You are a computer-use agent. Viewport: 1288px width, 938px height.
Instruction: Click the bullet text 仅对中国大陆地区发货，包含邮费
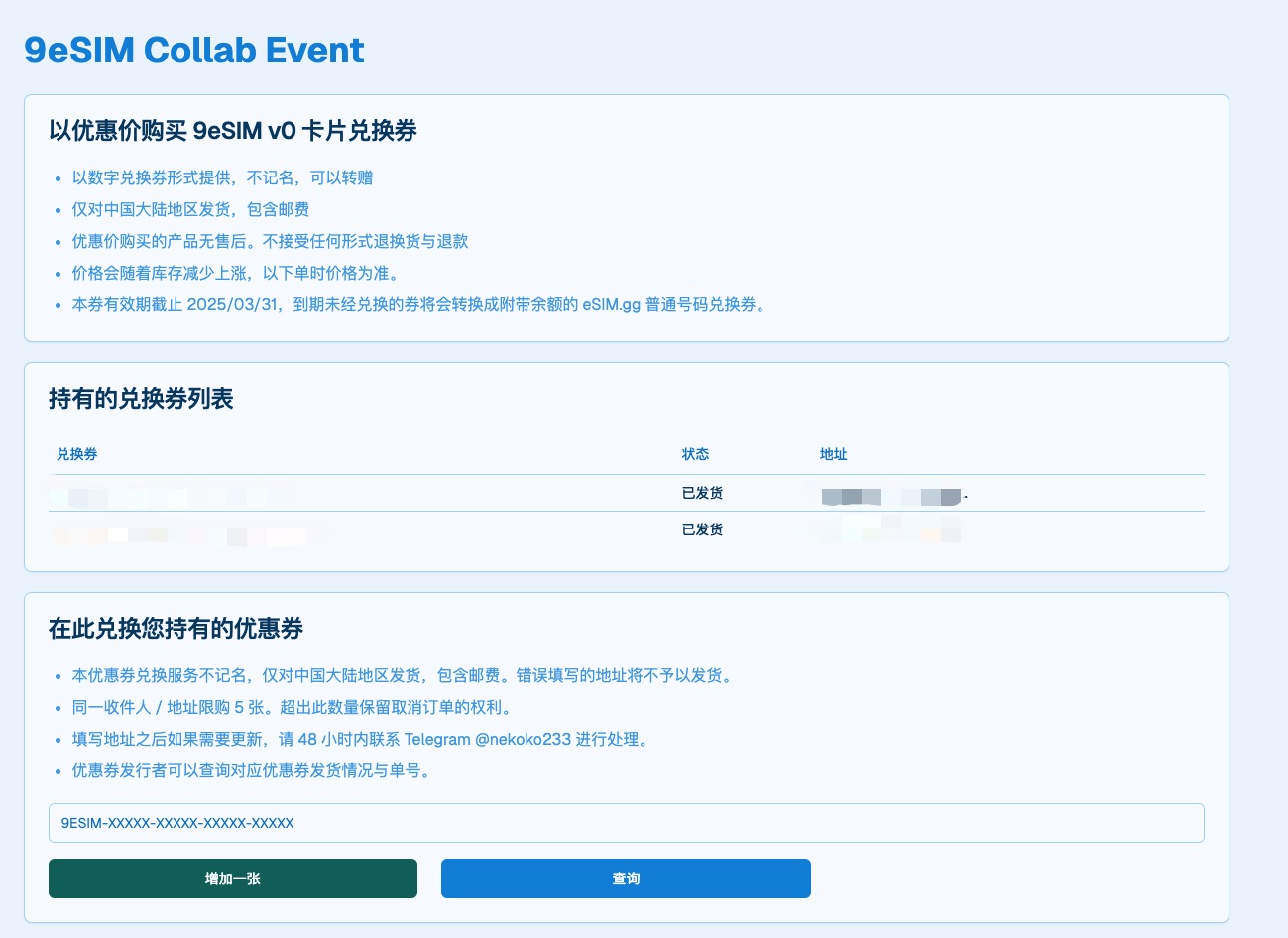190,209
